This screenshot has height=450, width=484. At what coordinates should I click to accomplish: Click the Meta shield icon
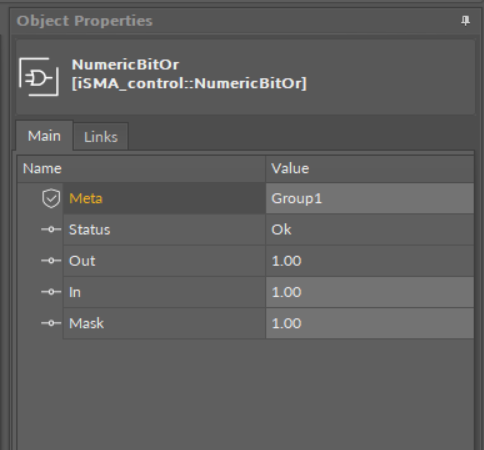tap(51, 198)
